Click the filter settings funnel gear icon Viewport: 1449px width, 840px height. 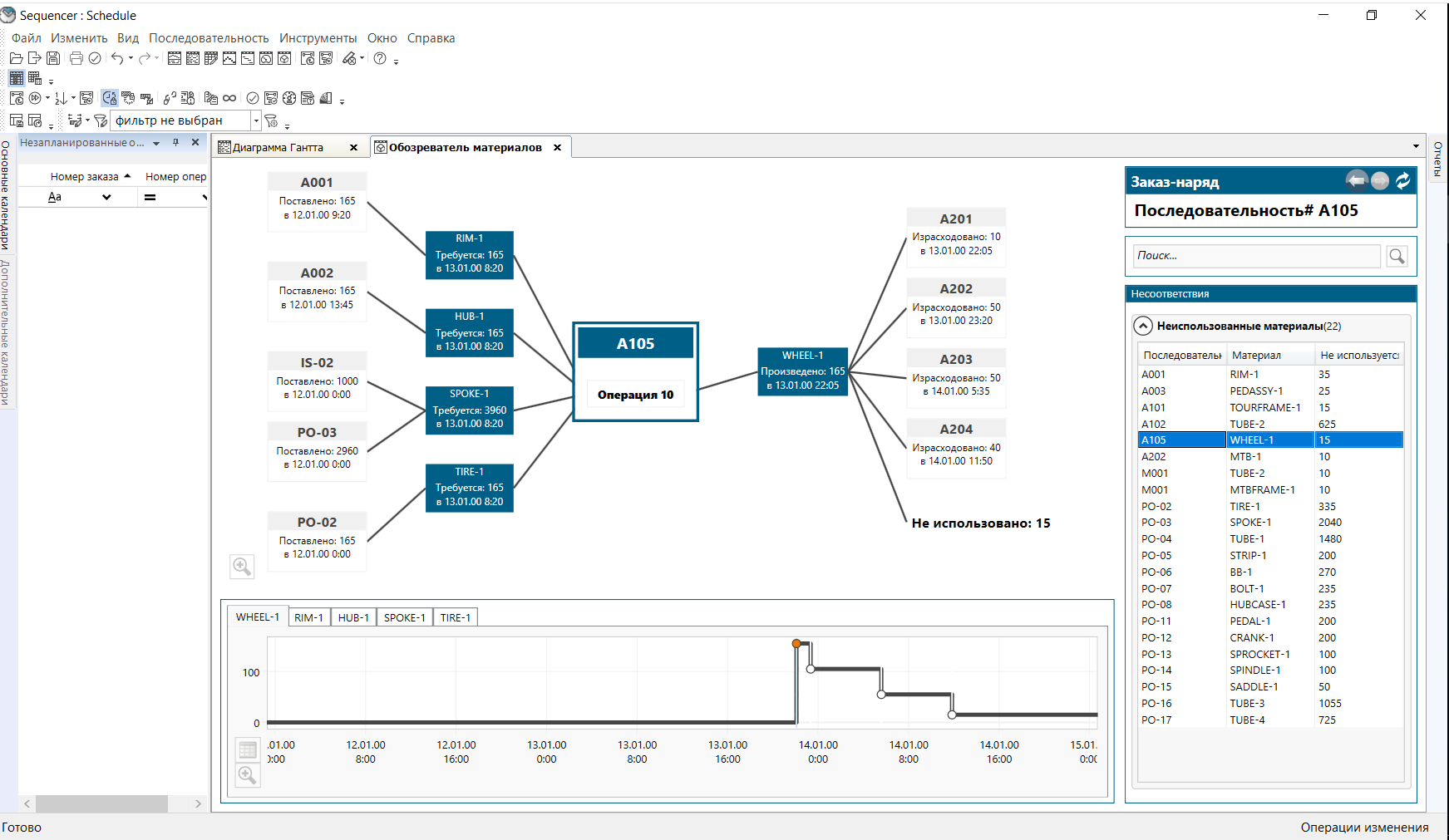[271, 120]
